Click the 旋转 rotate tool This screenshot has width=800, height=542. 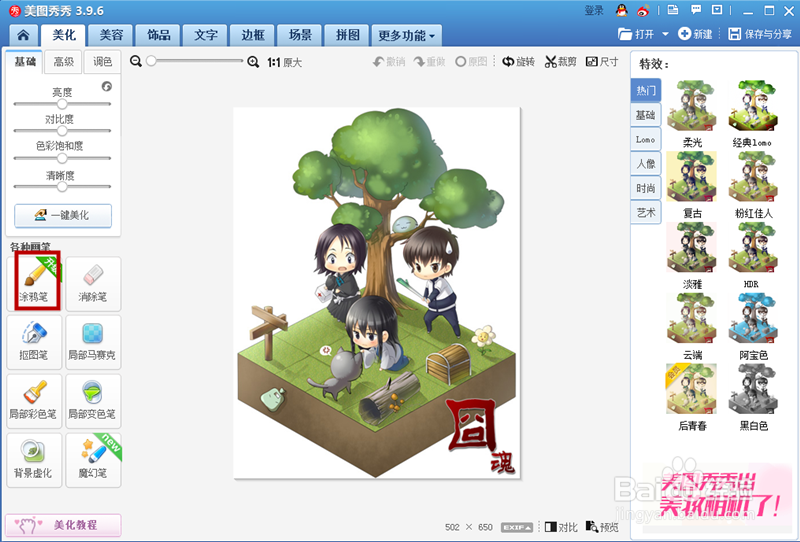[x=518, y=62]
